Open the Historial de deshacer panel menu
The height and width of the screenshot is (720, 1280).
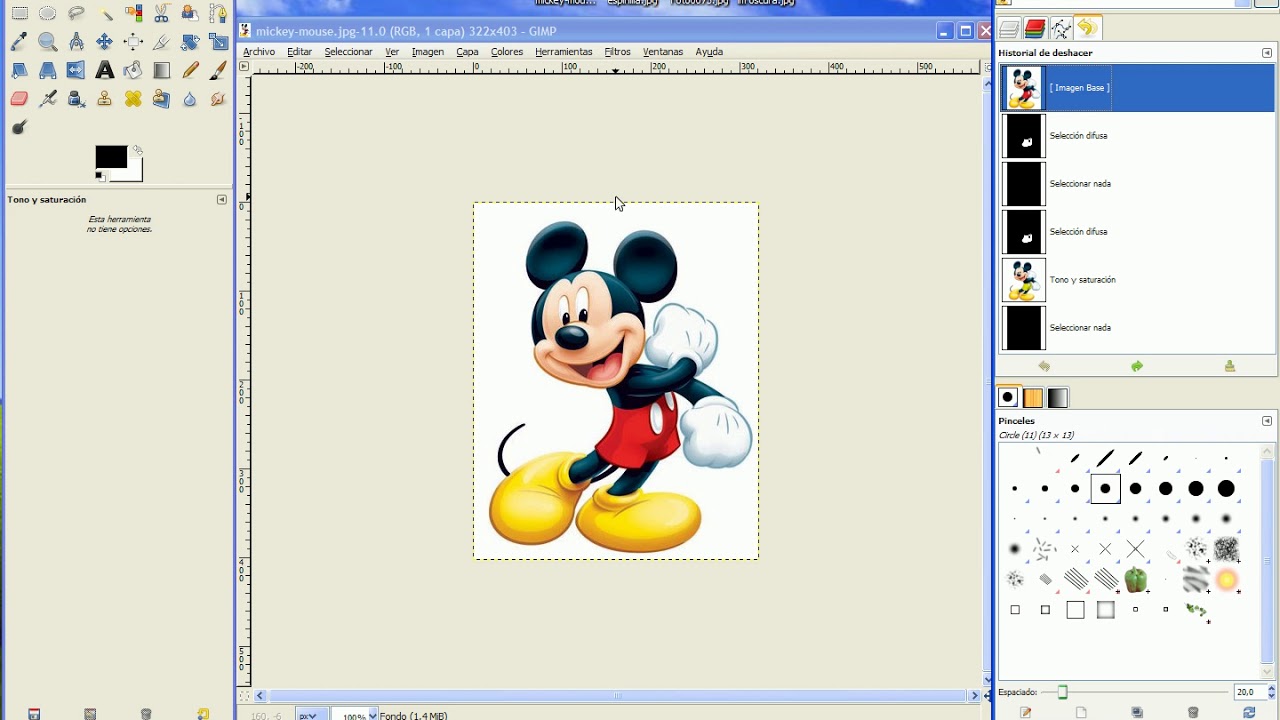pyautogui.click(x=1267, y=52)
